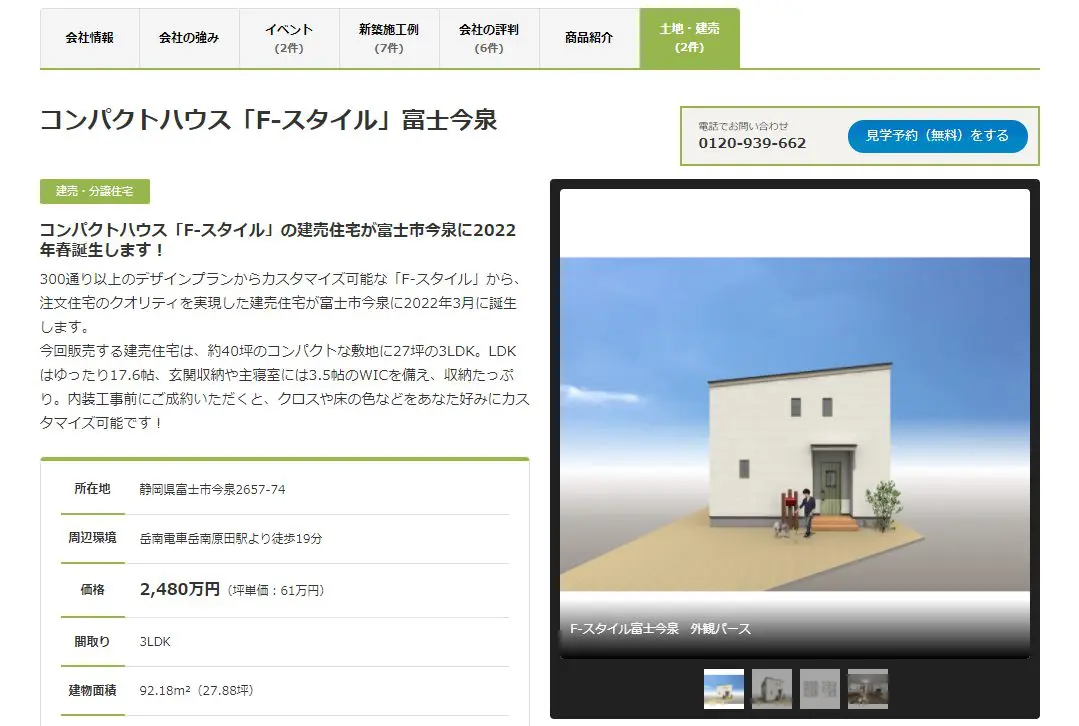Open the 会社情報 tab
Image resolution: width=1079 pixels, height=726 pixels.
pyautogui.click(x=89, y=38)
